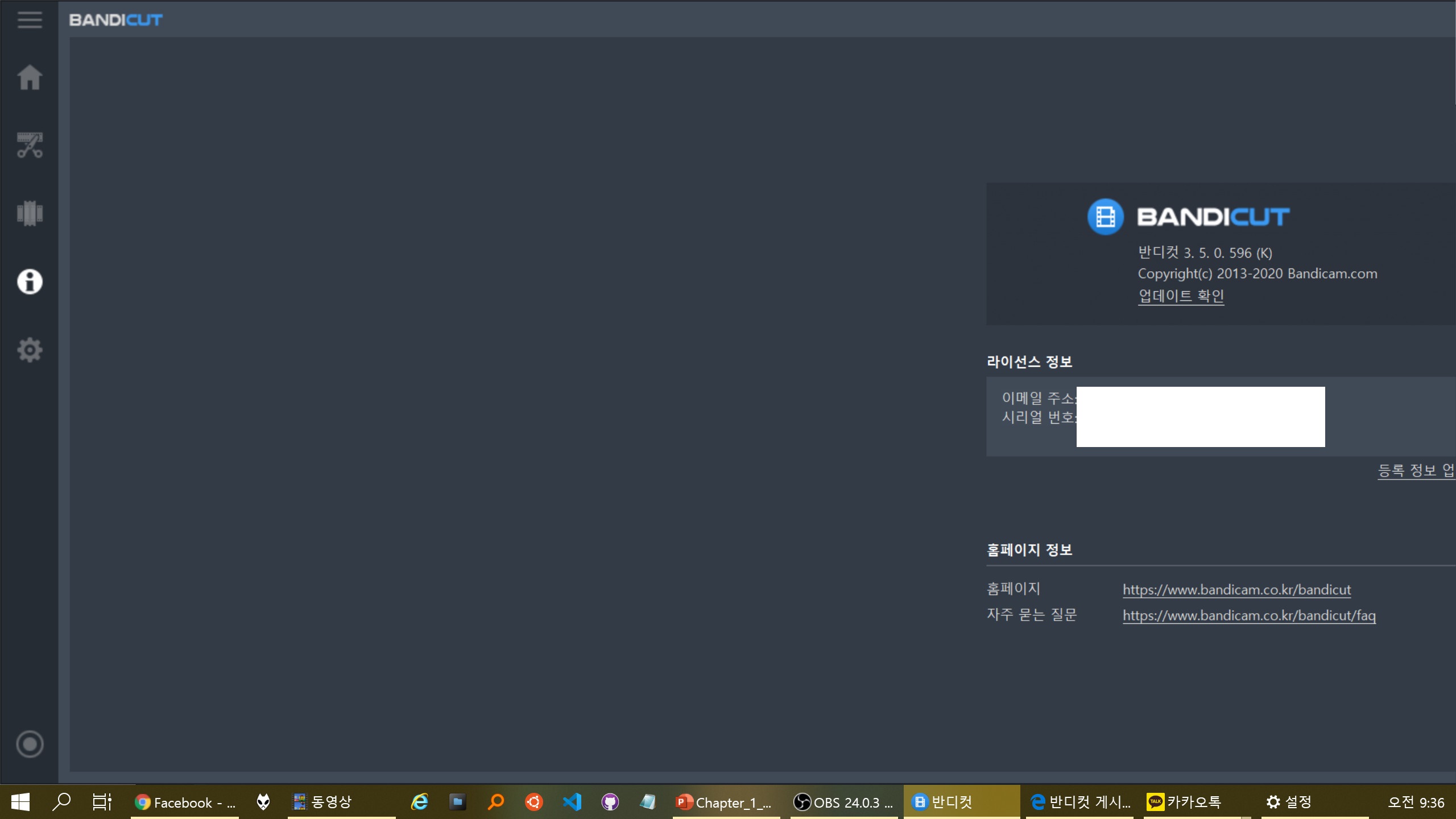Click 업데이트 확인 link to check updates

[1181, 296]
